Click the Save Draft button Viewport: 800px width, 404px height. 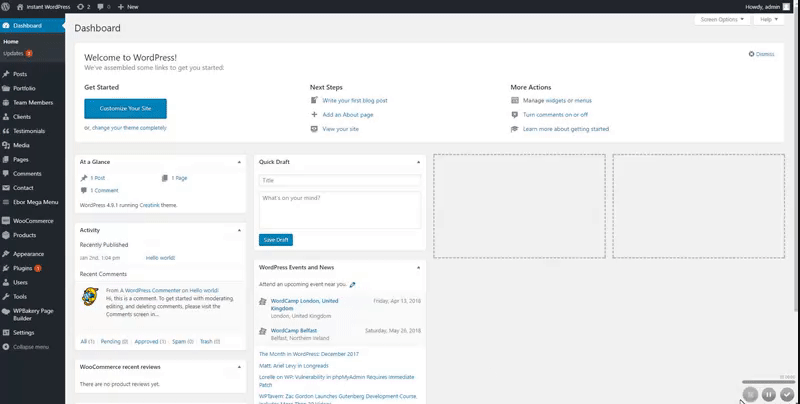pyautogui.click(x=276, y=240)
